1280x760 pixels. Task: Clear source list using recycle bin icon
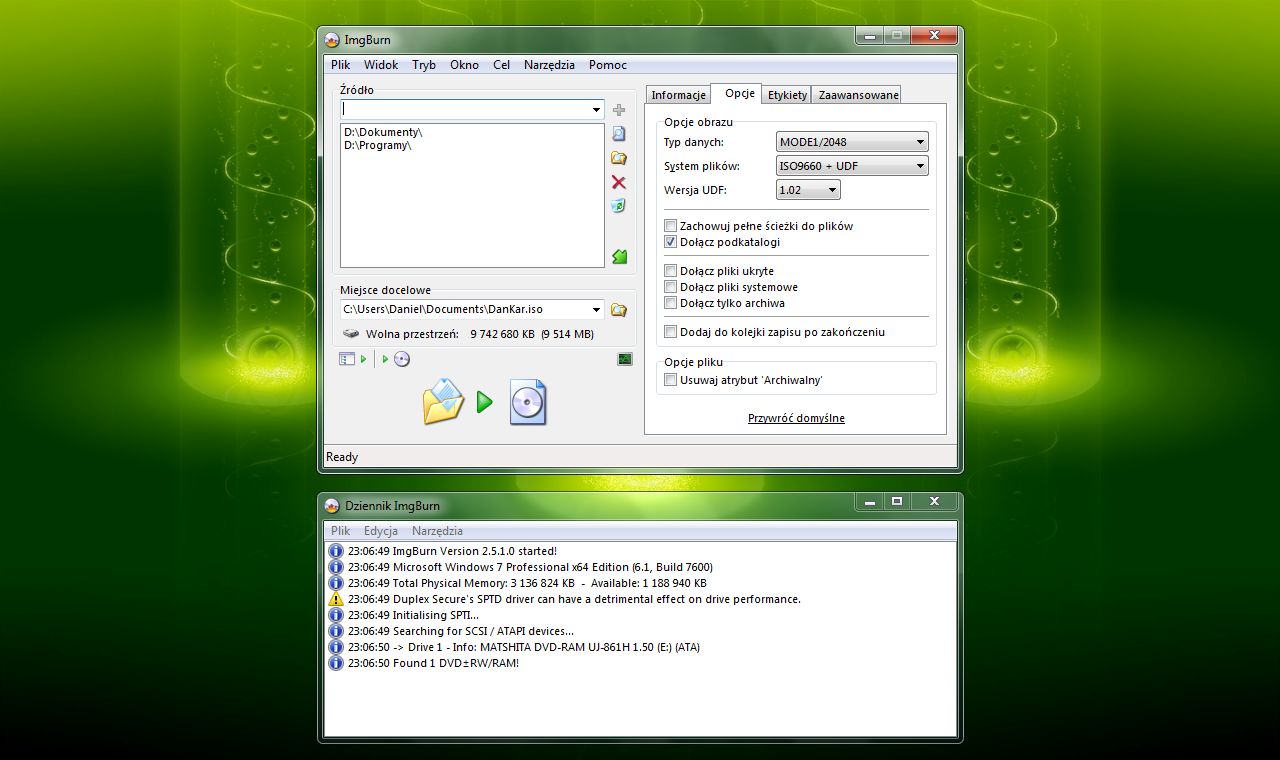[x=619, y=206]
